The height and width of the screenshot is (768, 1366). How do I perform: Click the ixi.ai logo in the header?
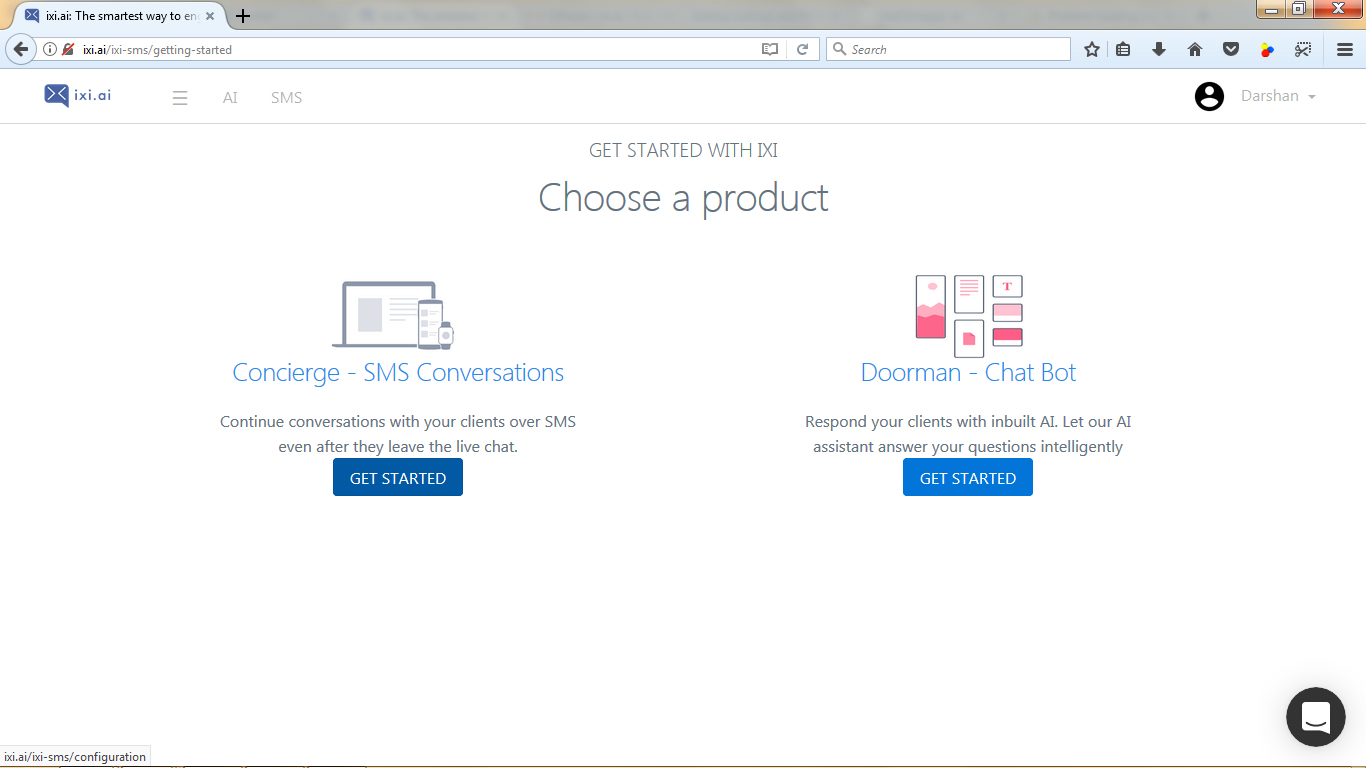78,96
